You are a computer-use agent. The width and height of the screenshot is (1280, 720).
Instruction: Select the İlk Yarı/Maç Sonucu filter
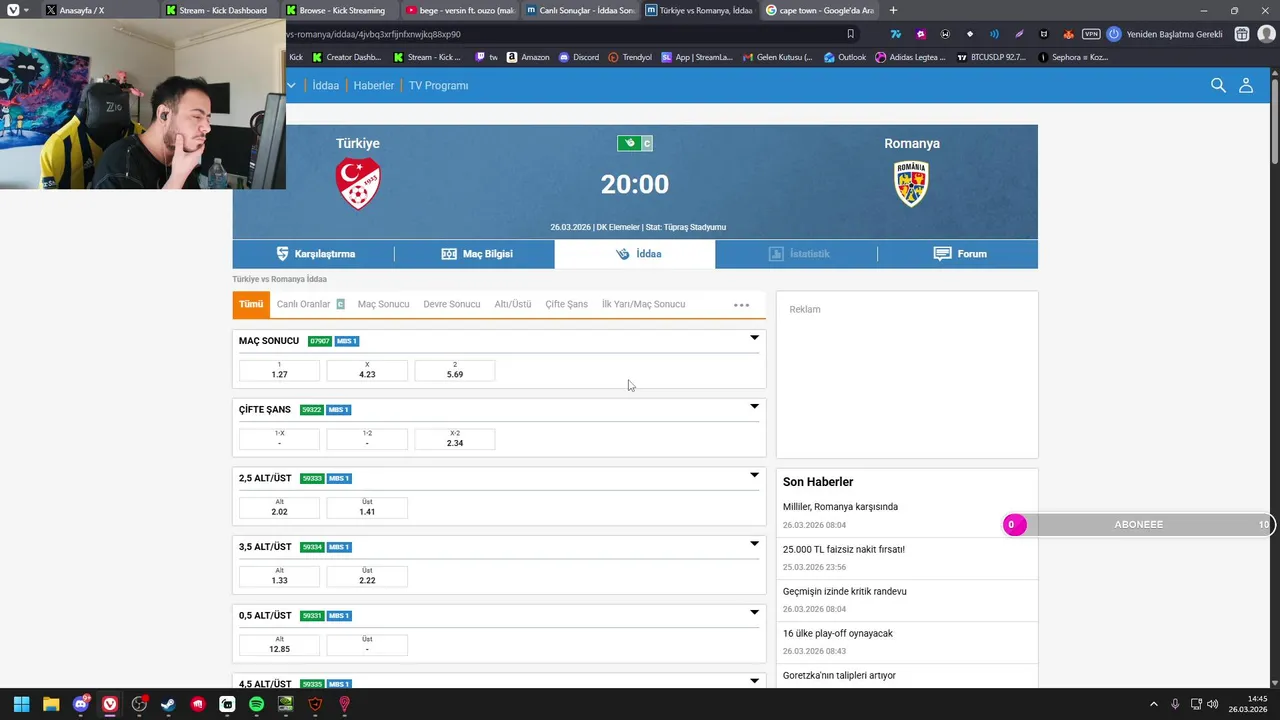pyautogui.click(x=643, y=304)
